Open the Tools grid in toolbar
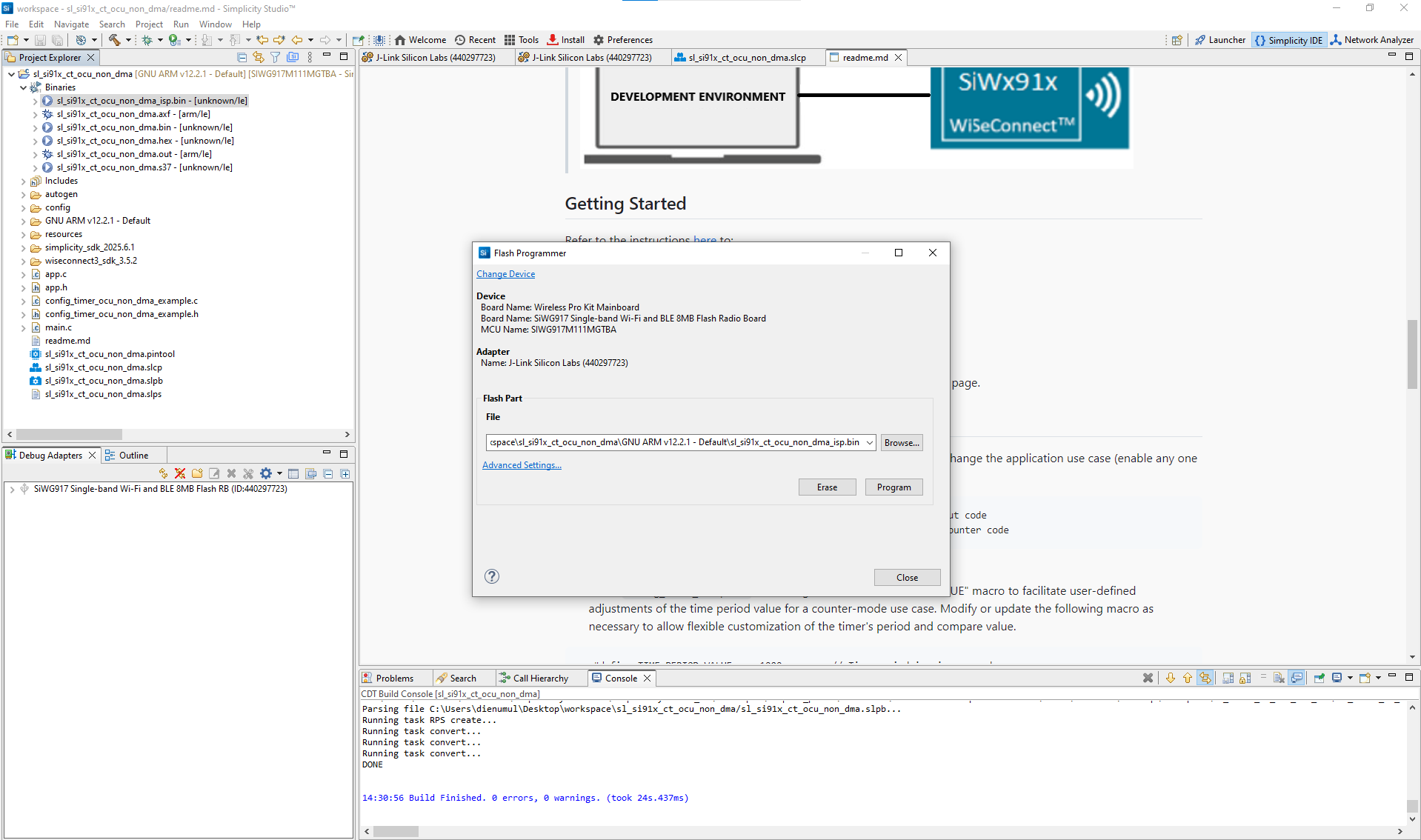The width and height of the screenshot is (1421, 840). coord(522,40)
